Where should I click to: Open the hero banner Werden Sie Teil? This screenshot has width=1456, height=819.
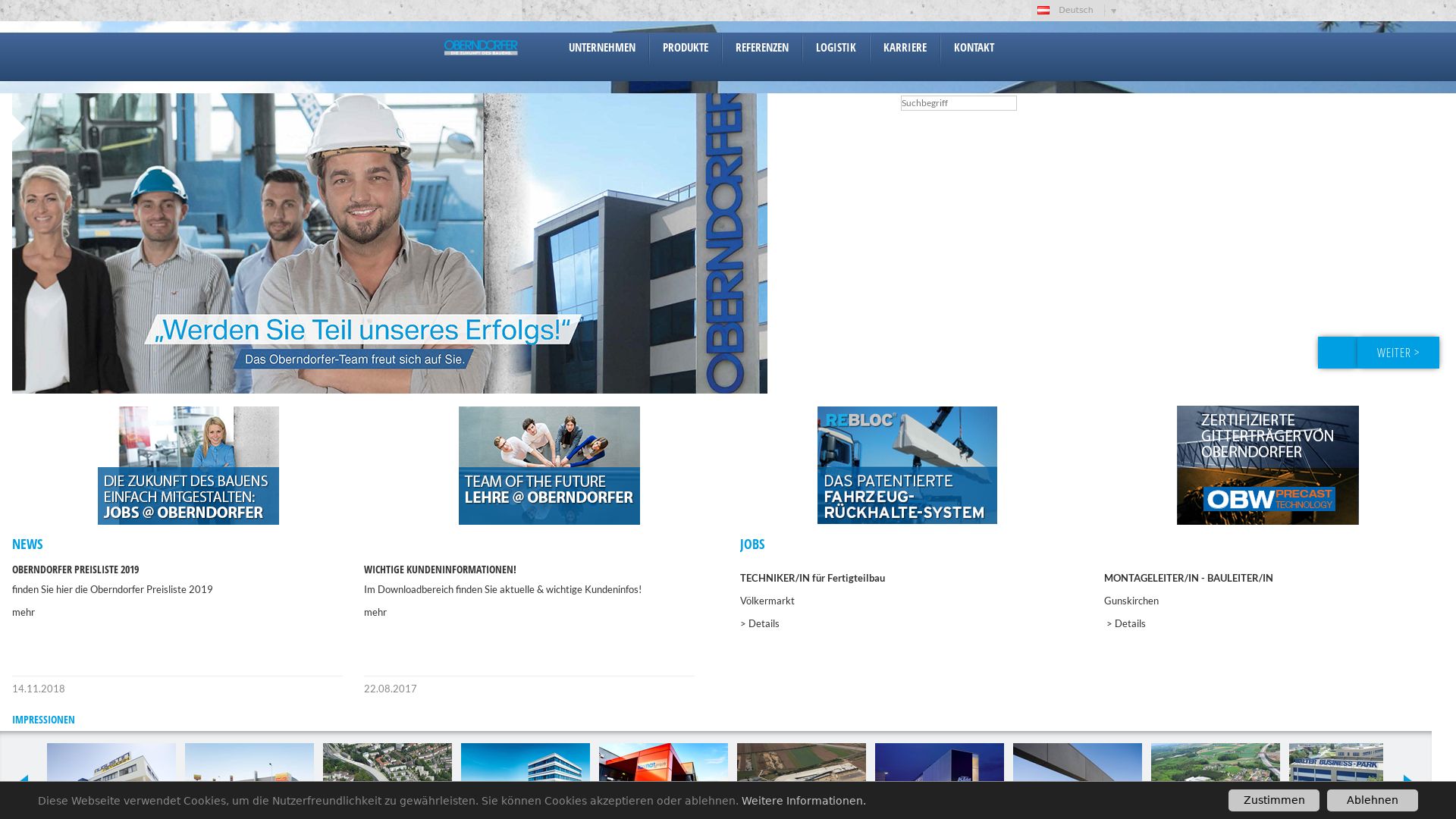tap(390, 243)
